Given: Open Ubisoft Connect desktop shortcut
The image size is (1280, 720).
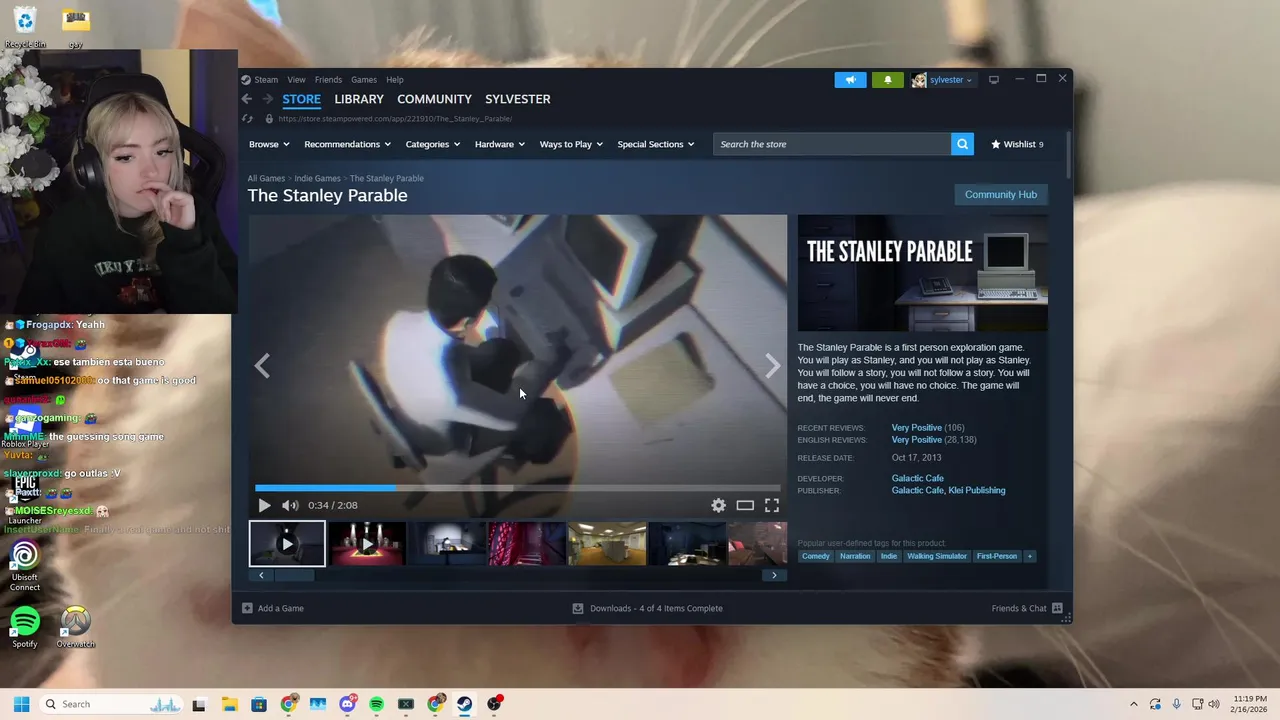Looking at the screenshot, I should tap(25, 565).
